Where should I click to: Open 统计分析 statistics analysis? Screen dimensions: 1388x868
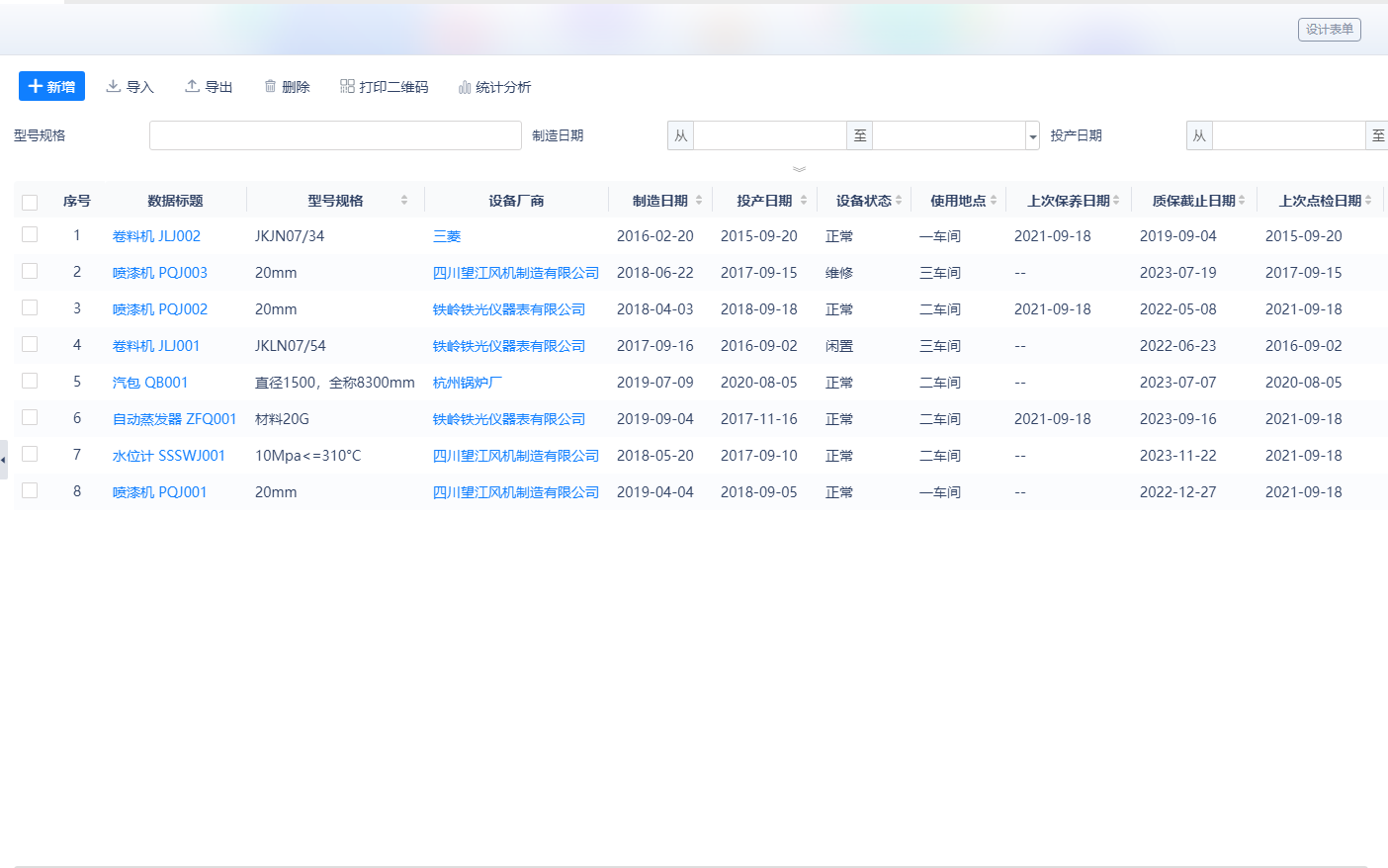[494, 87]
